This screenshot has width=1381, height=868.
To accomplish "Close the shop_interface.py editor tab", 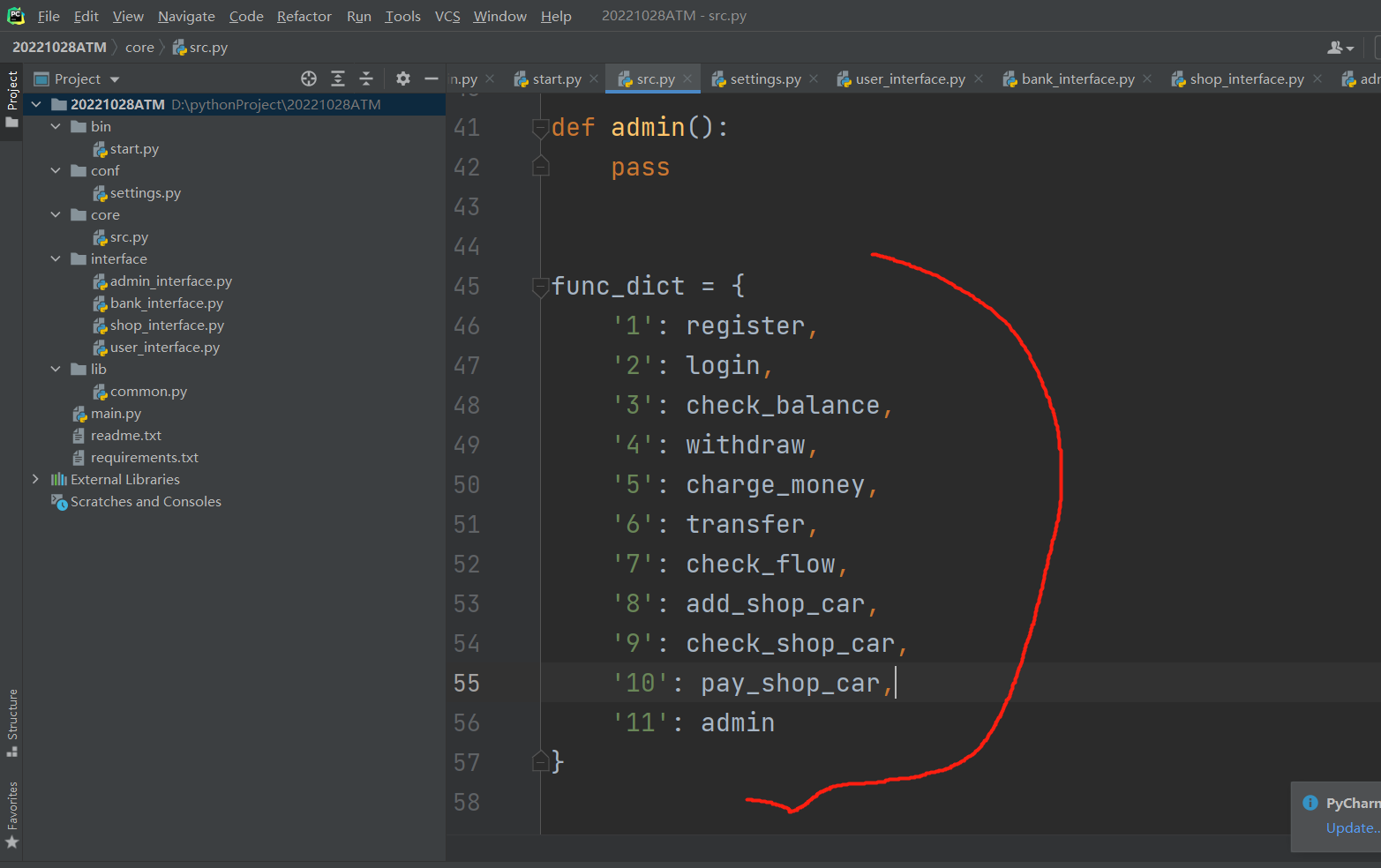I will (1317, 79).
